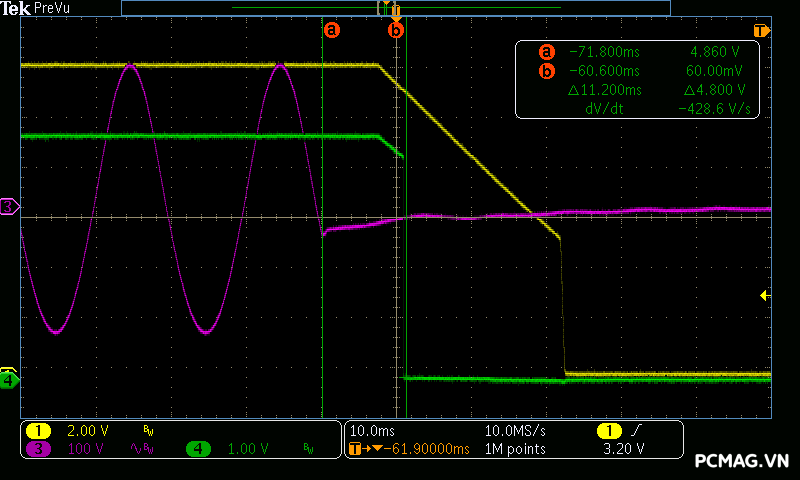The height and width of the screenshot is (480, 800).
Task: Select the channel 3 magenta badge
Action: (x=38, y=449)
